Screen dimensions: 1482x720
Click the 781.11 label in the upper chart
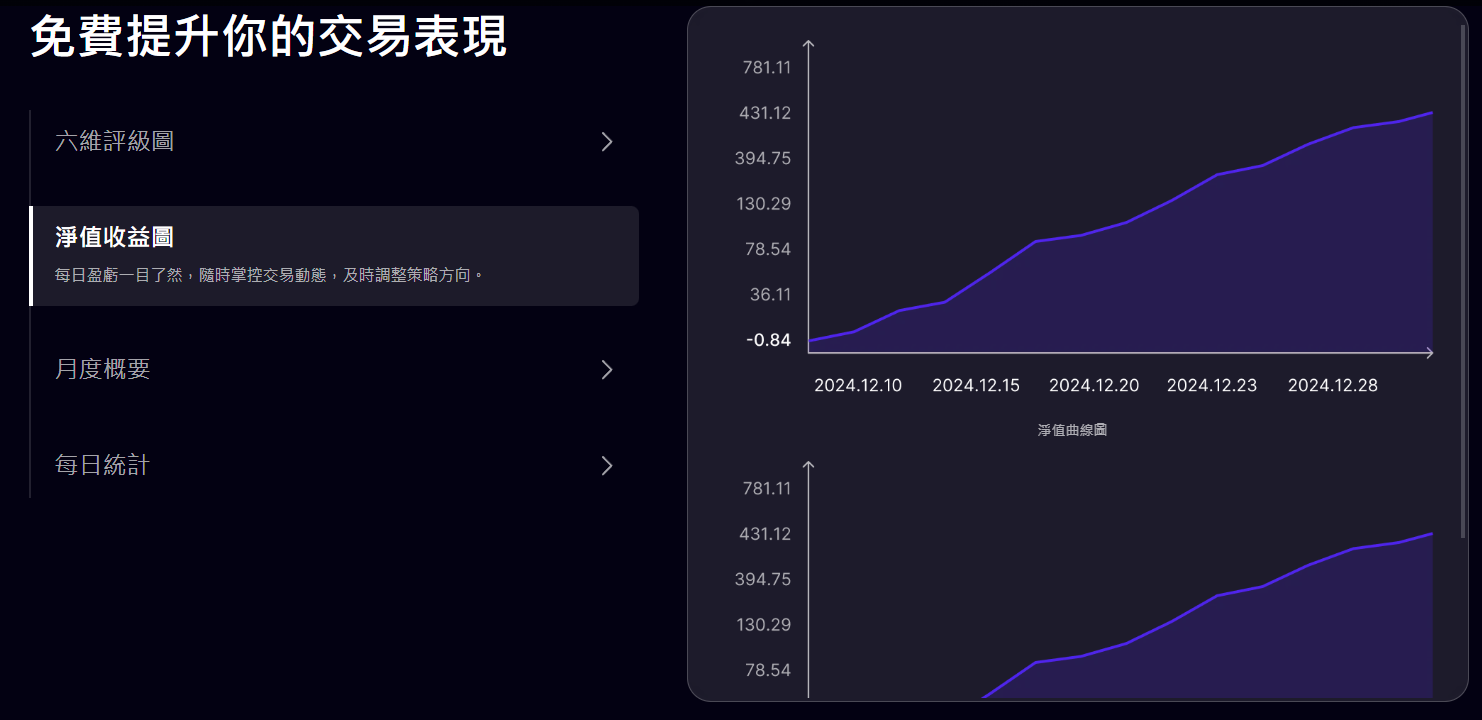pos(767,68)
